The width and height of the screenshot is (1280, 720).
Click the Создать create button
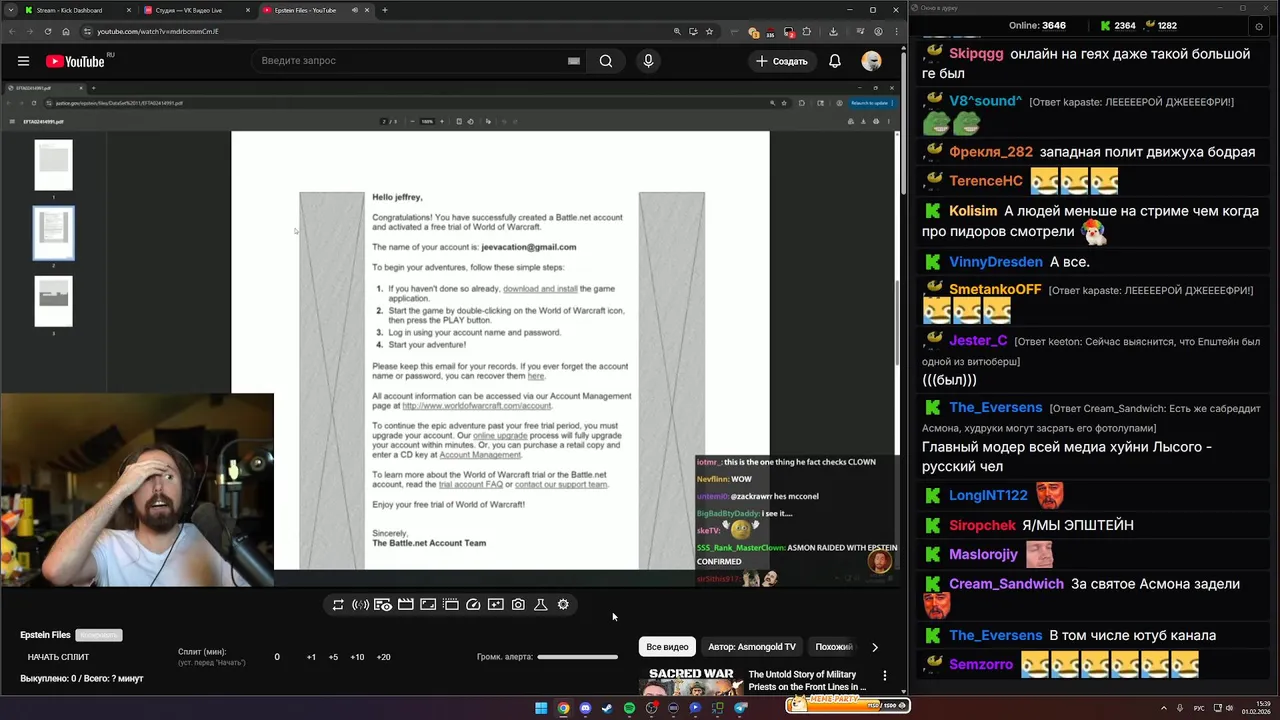coord(782,61)
